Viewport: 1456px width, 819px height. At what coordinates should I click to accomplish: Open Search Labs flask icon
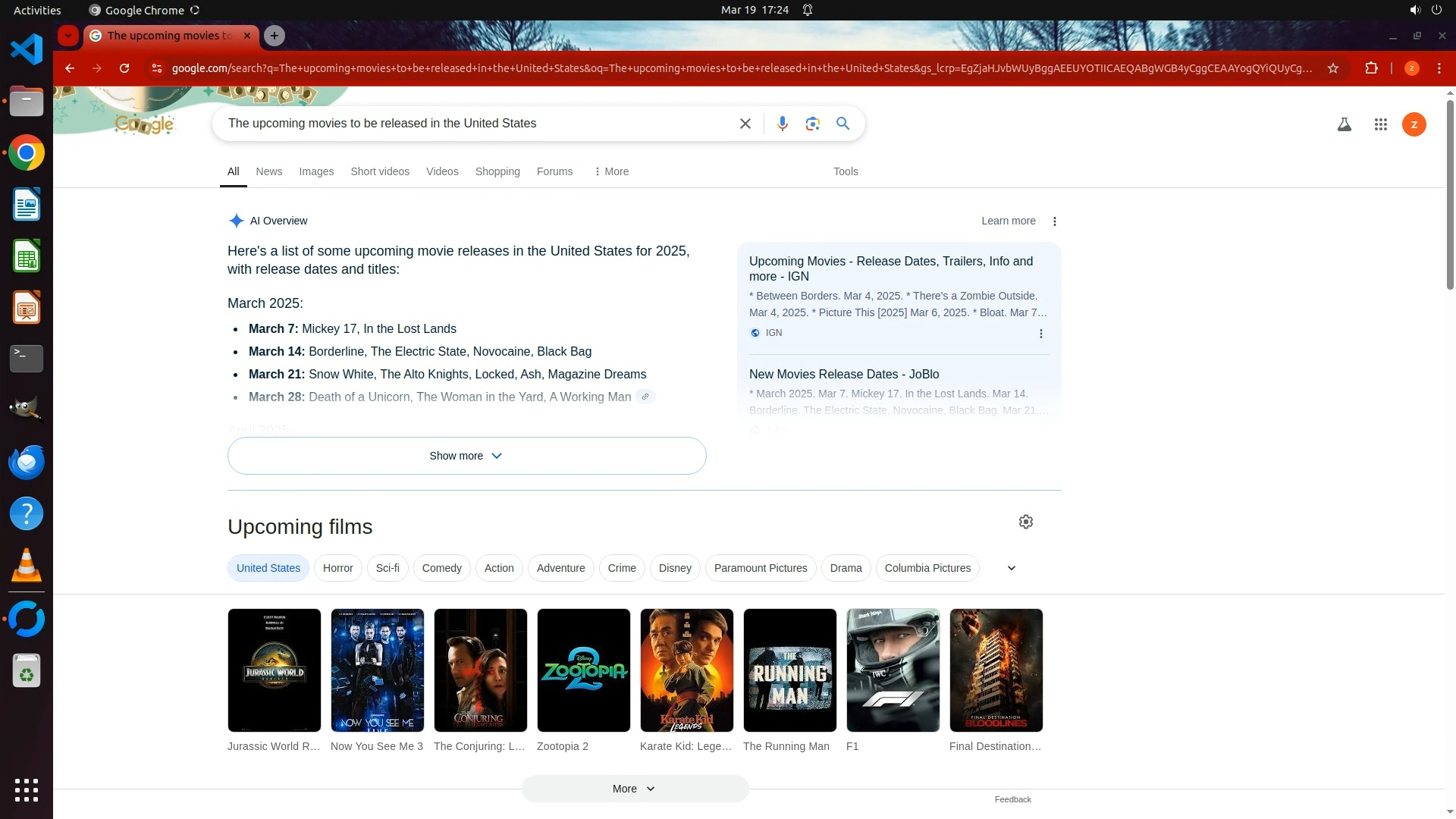1344,124
